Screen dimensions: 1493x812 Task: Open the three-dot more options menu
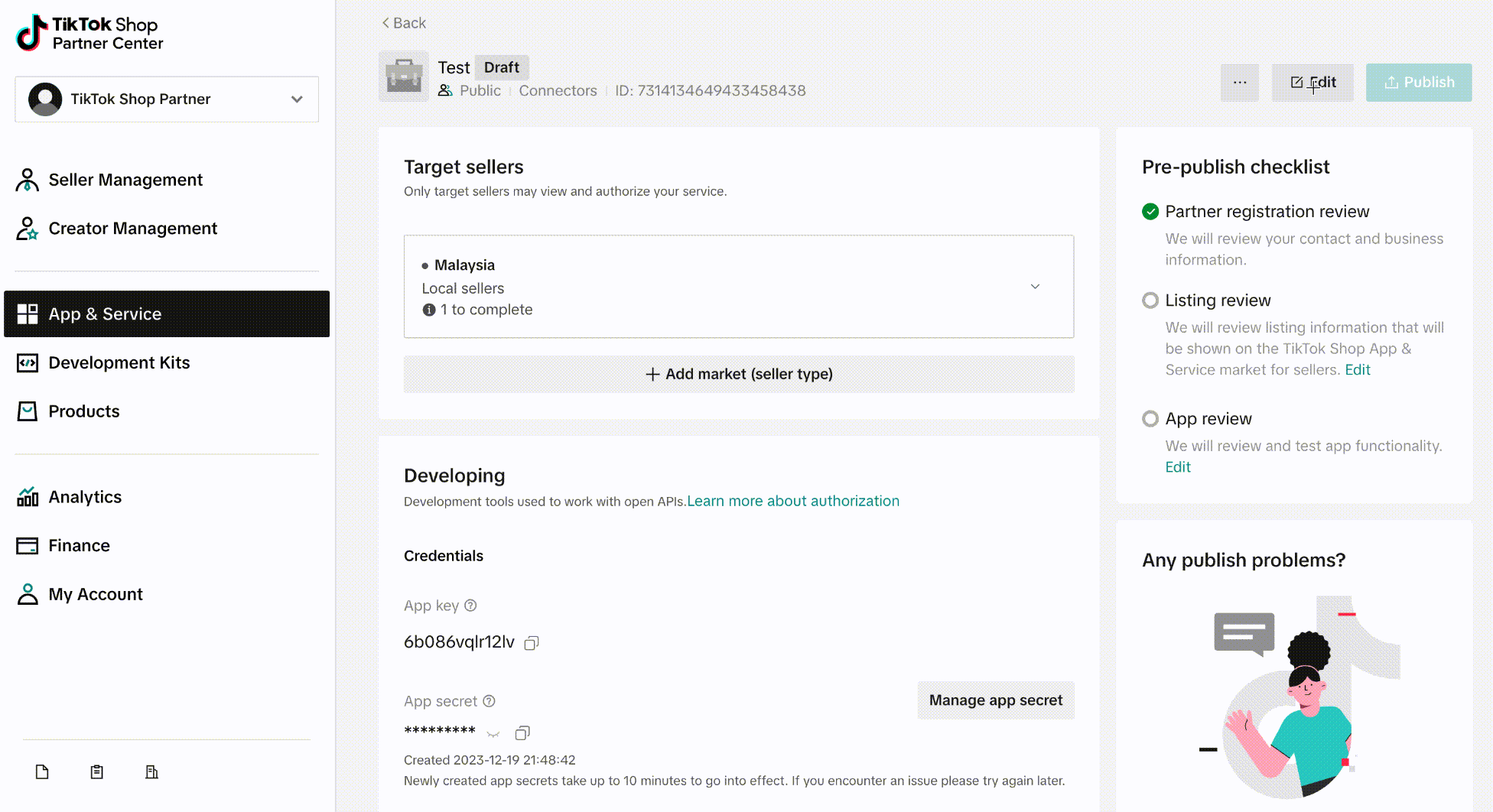tap(1240, 83)
